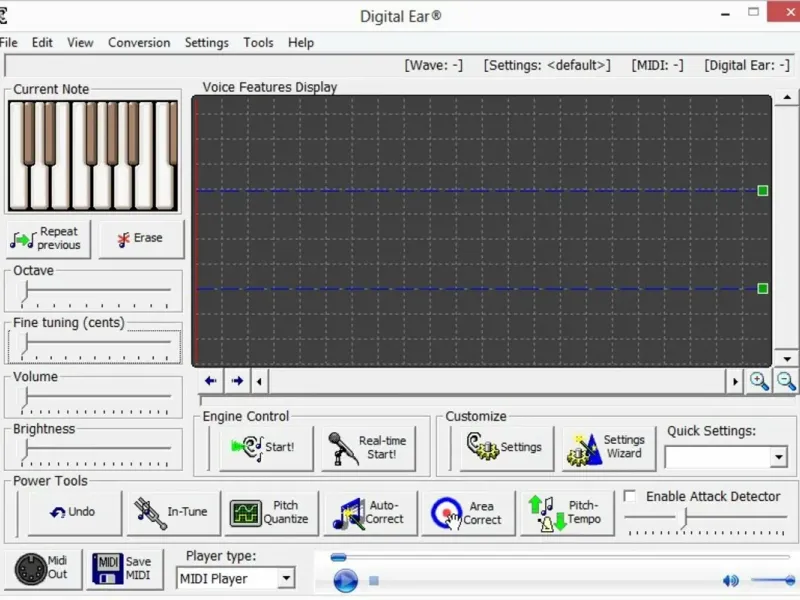Viewport: 800px width, 600px height.
Task: Open the Edit menu
Action: click(x=42, y=43)
